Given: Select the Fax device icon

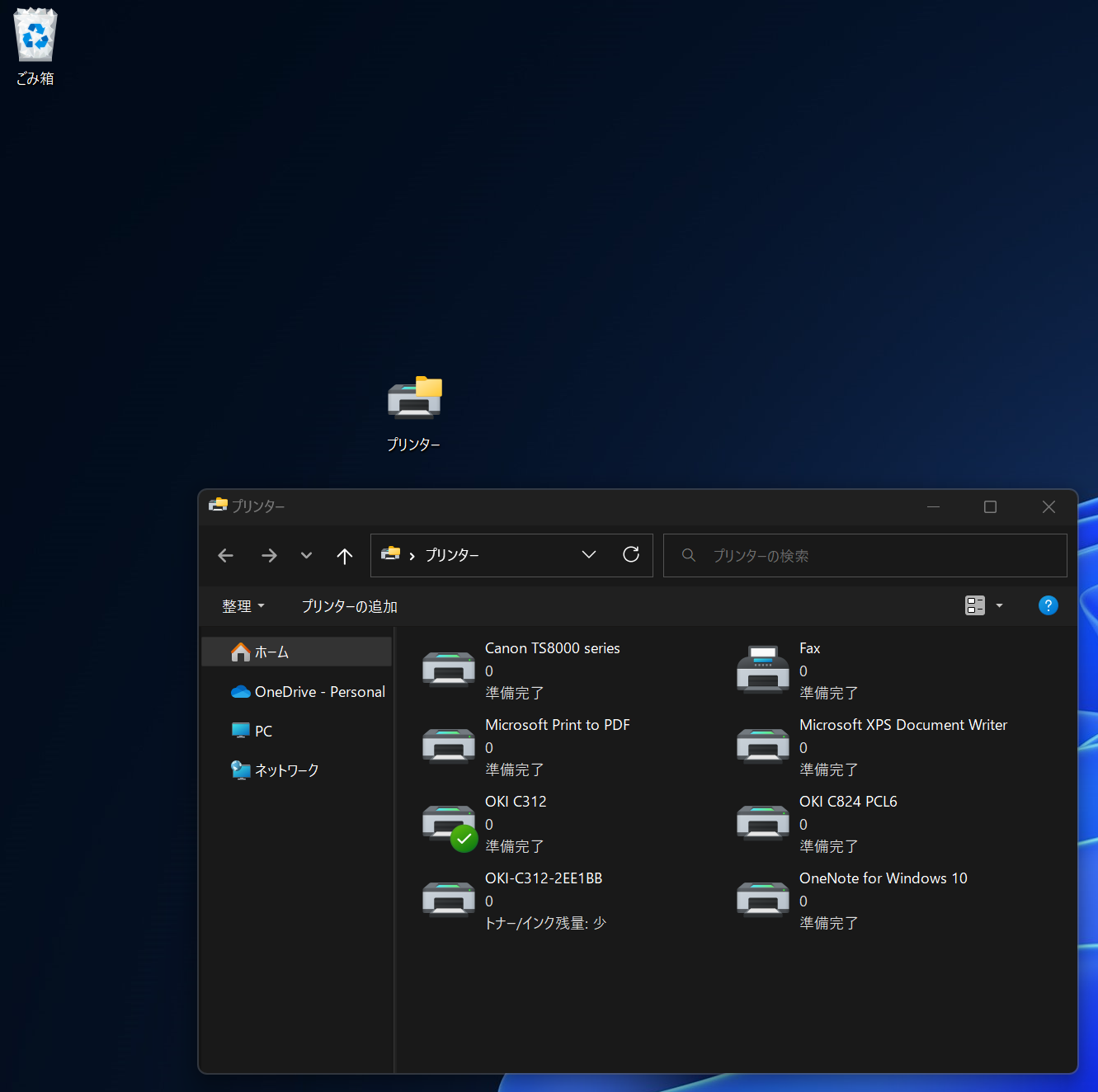Looking at the screenshot, I should [x=762, y=669].
